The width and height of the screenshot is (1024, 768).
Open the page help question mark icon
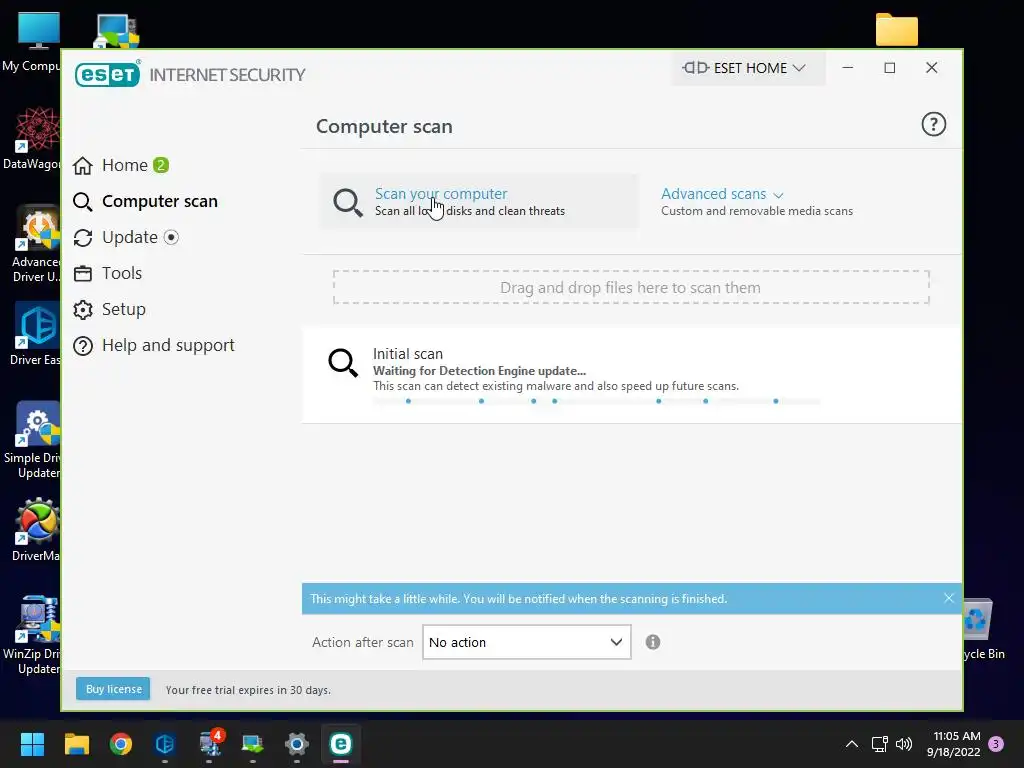(x=933, y=124)
